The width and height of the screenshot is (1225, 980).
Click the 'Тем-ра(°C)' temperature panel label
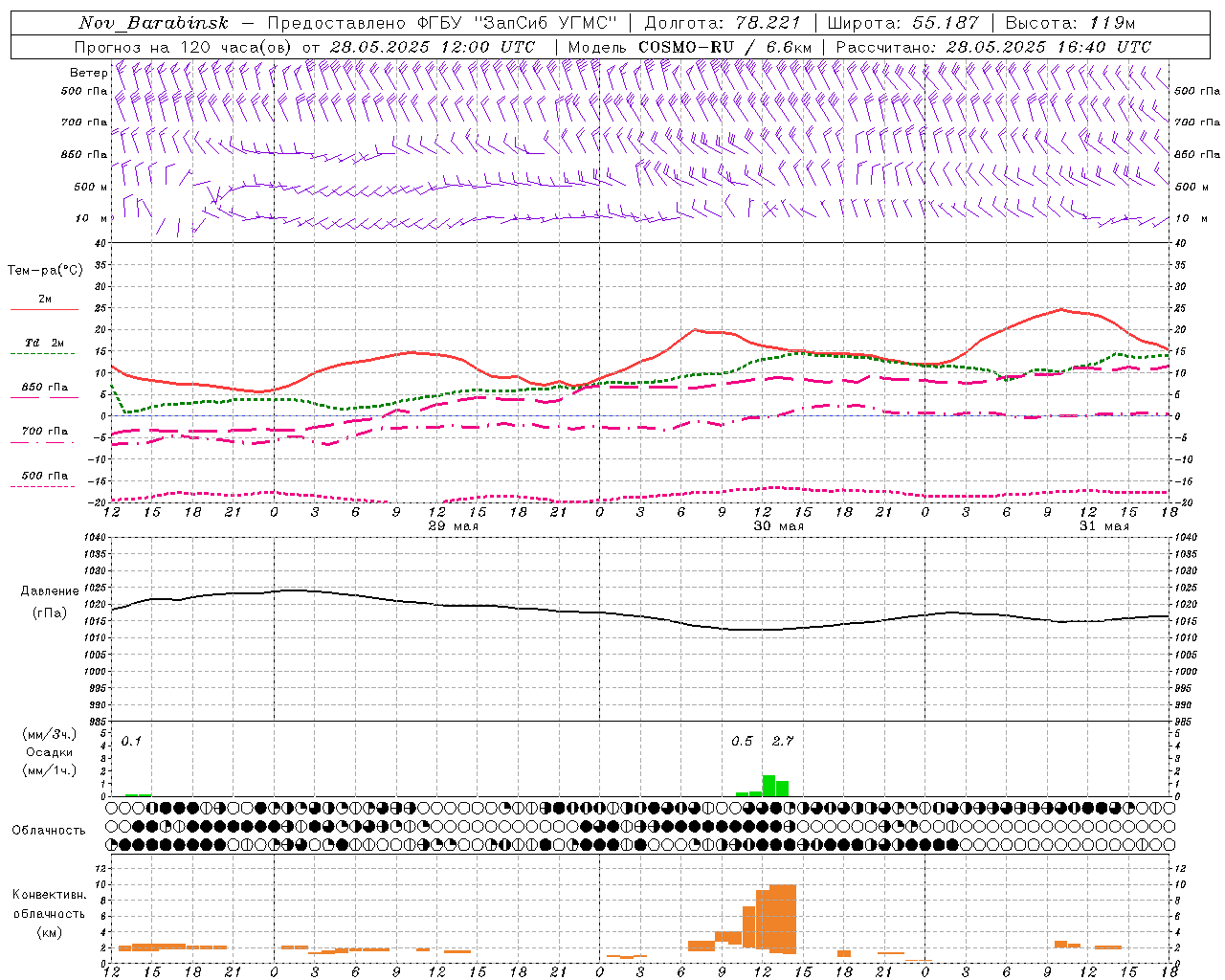pyautogui.click(x=45, y=271)
